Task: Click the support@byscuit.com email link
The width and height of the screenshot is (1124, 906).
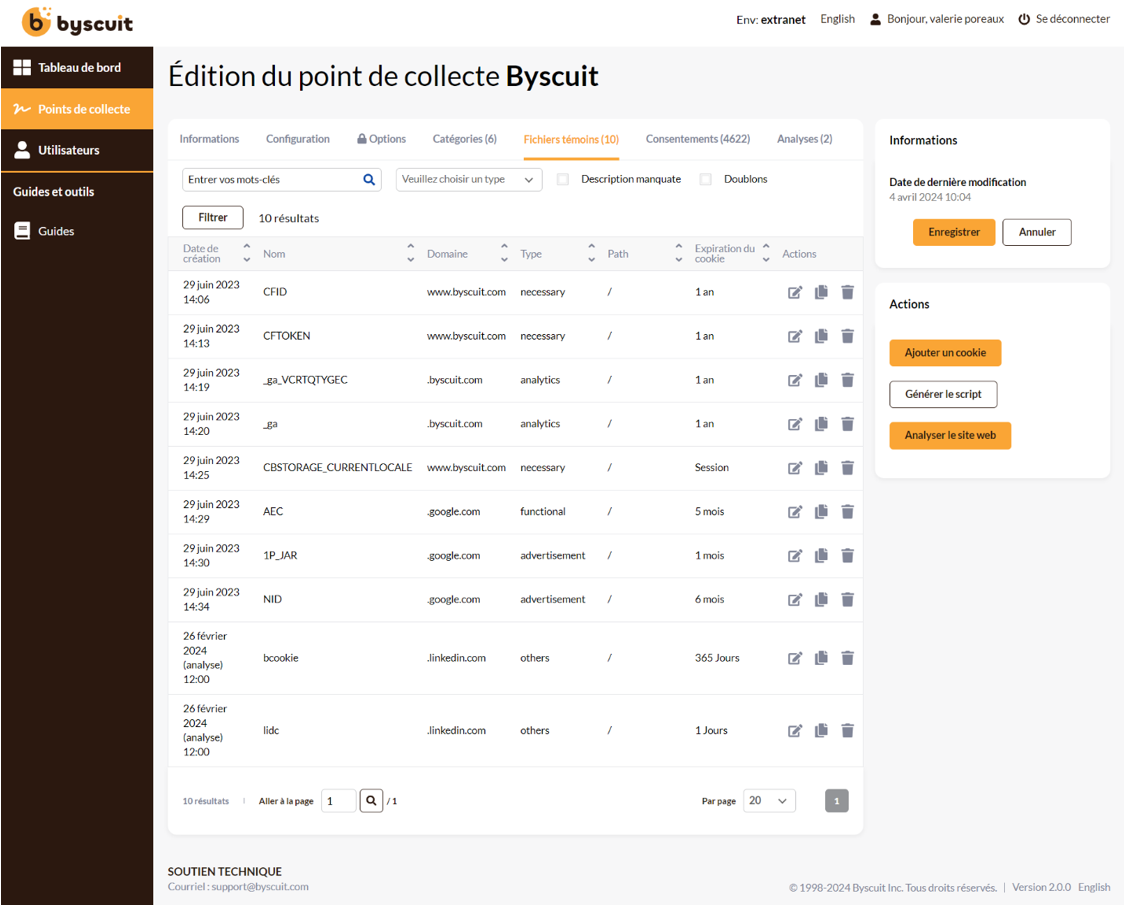Action: pyautogui.click(x=260, y=887)
